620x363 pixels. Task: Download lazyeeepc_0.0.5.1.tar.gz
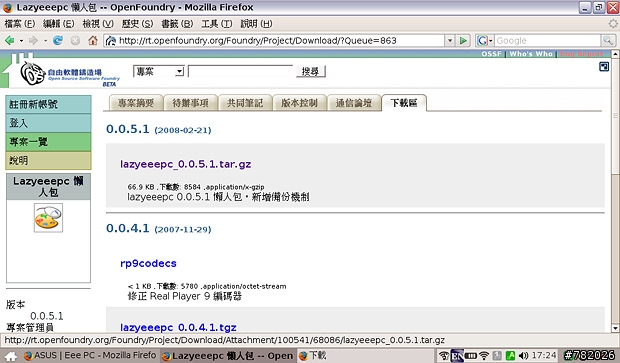click(185, 164)
